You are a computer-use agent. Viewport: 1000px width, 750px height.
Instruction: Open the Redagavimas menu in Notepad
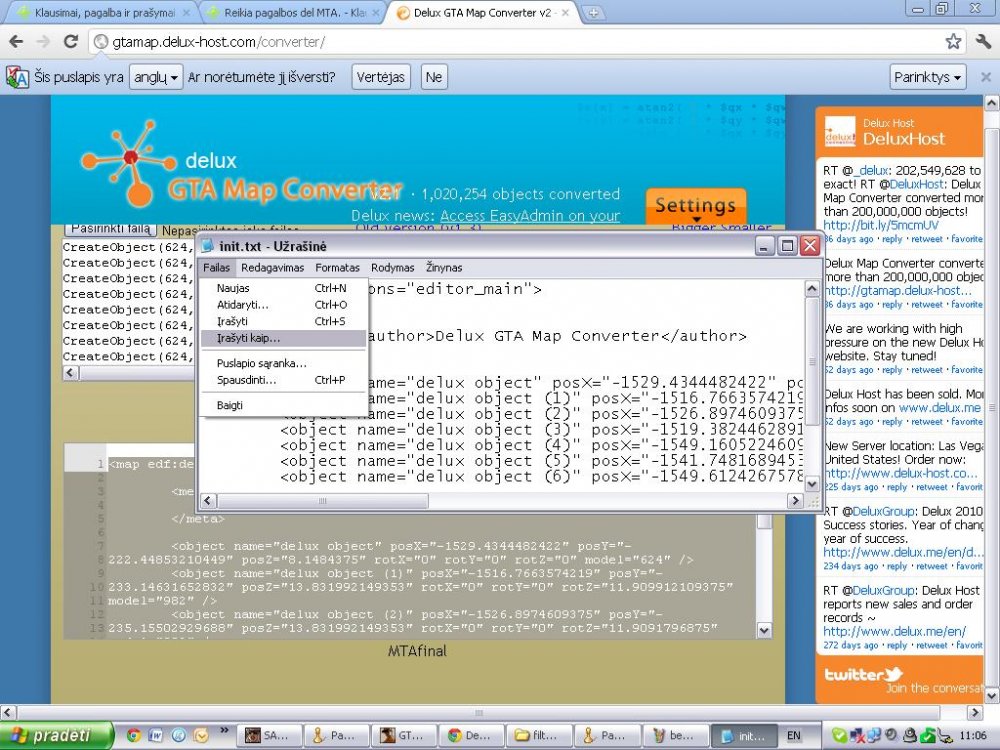272,268
